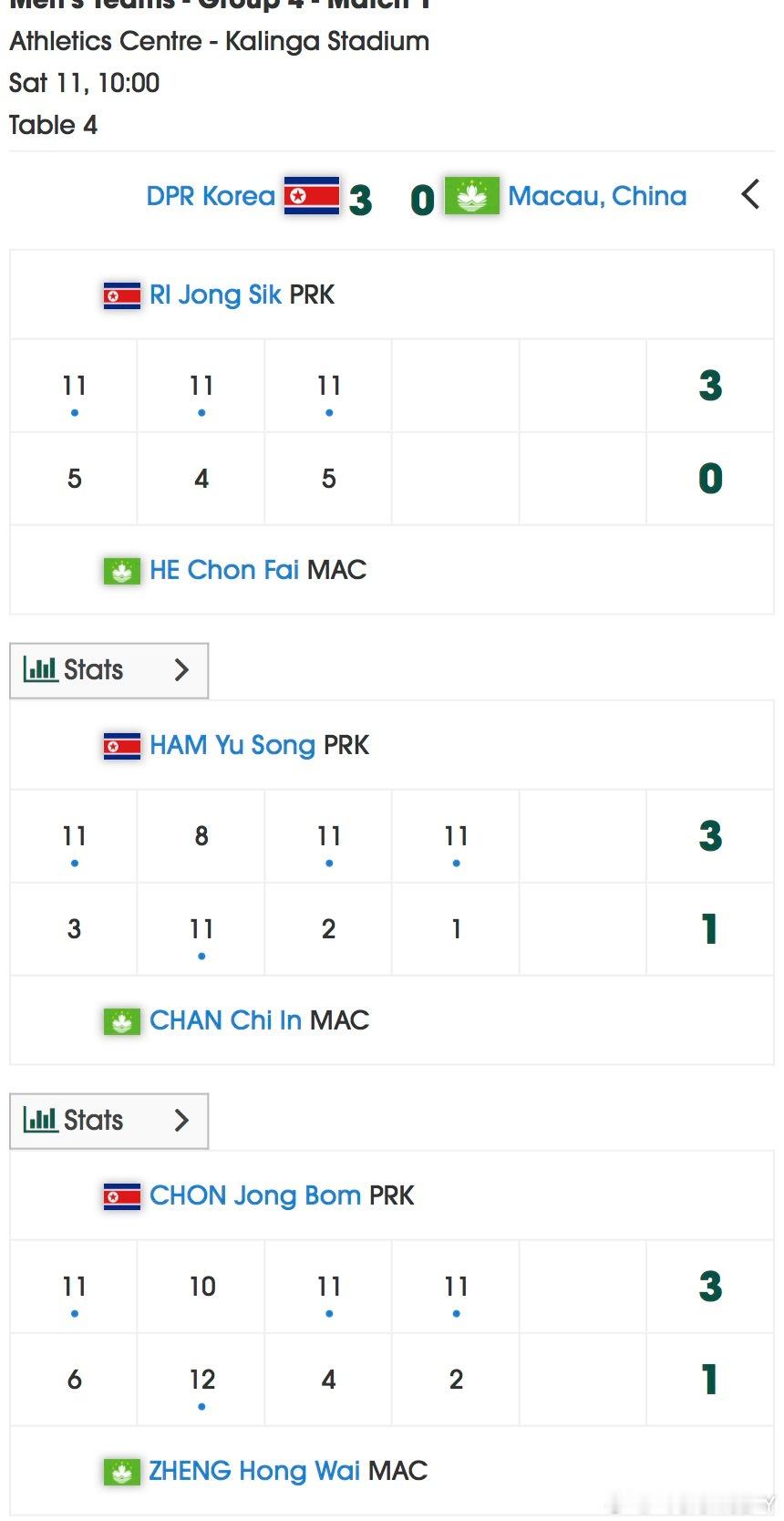Image resolution: width=784 pixels, height=1521 pixels.
Task: Toggle the dot under RI Jong Sik's first game score
Action: coord(74,412)
